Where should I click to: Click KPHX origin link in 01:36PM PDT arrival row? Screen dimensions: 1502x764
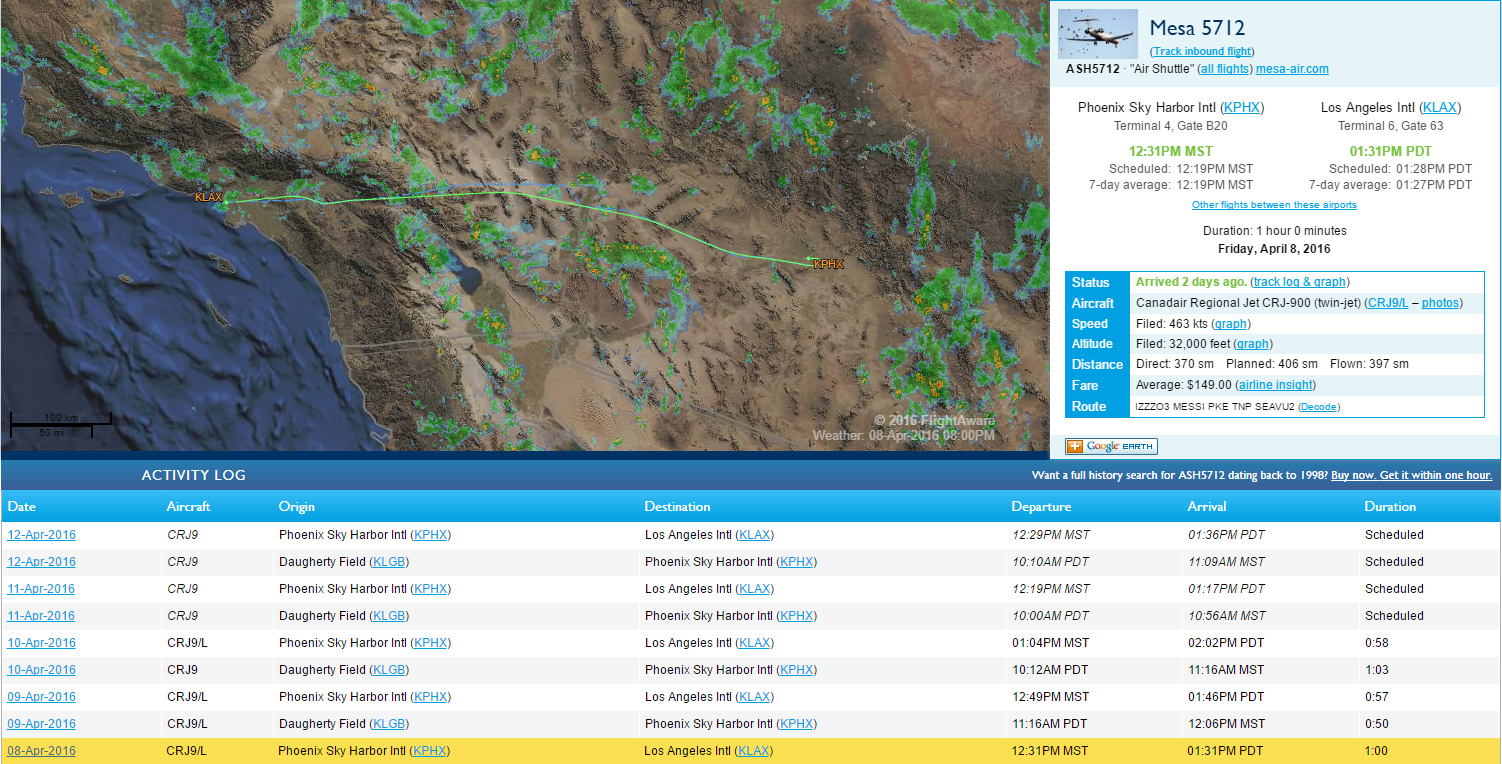[x=430, y=535]
